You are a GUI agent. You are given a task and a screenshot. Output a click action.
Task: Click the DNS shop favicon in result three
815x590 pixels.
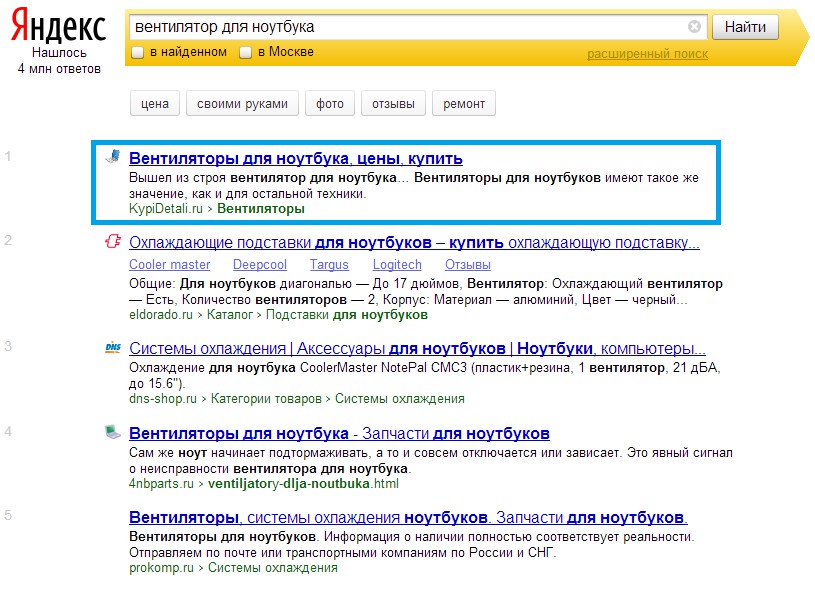(x=113, y=348)
